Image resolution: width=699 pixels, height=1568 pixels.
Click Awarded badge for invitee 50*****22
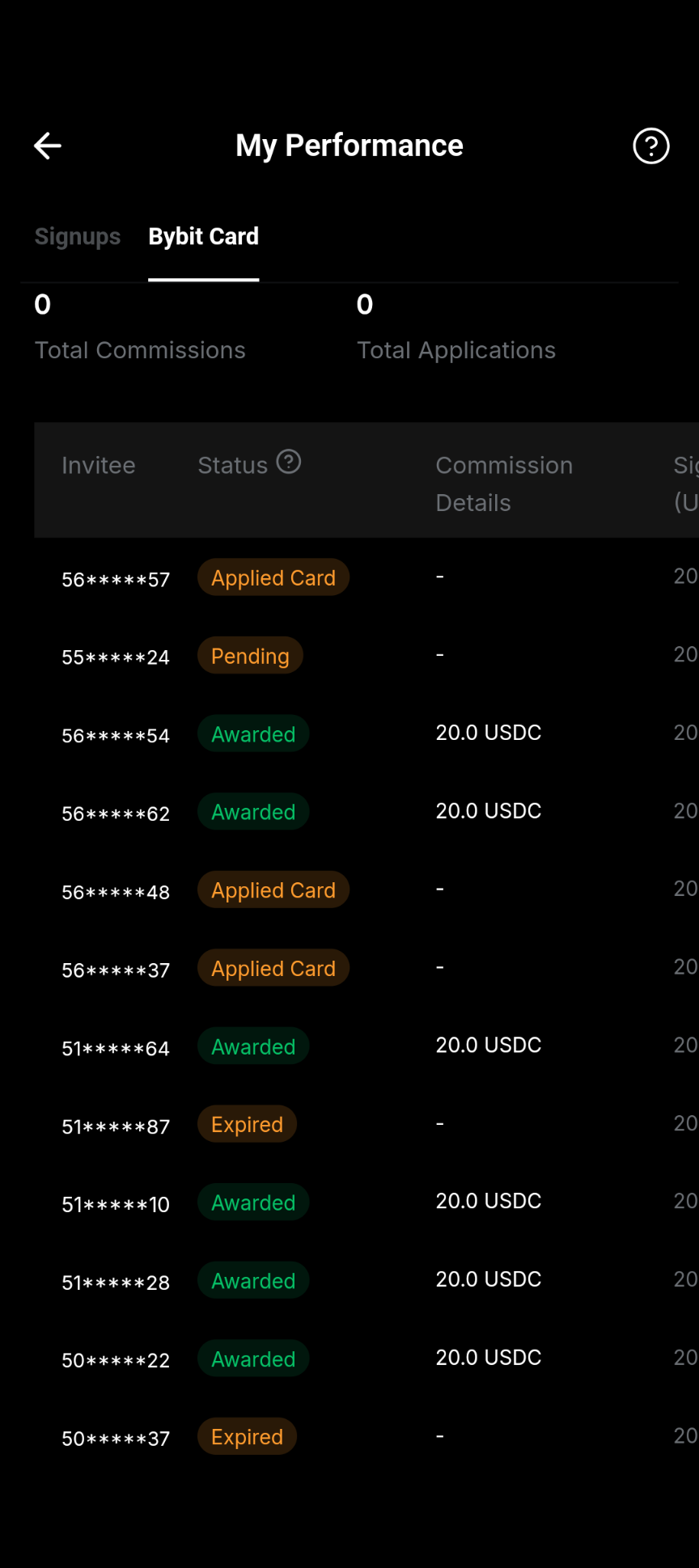253,1359
